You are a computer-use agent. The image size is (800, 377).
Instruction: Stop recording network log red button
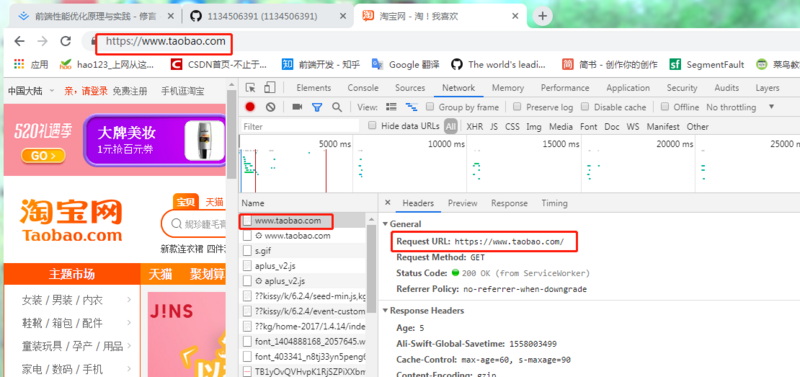click(x=250, y=107)
